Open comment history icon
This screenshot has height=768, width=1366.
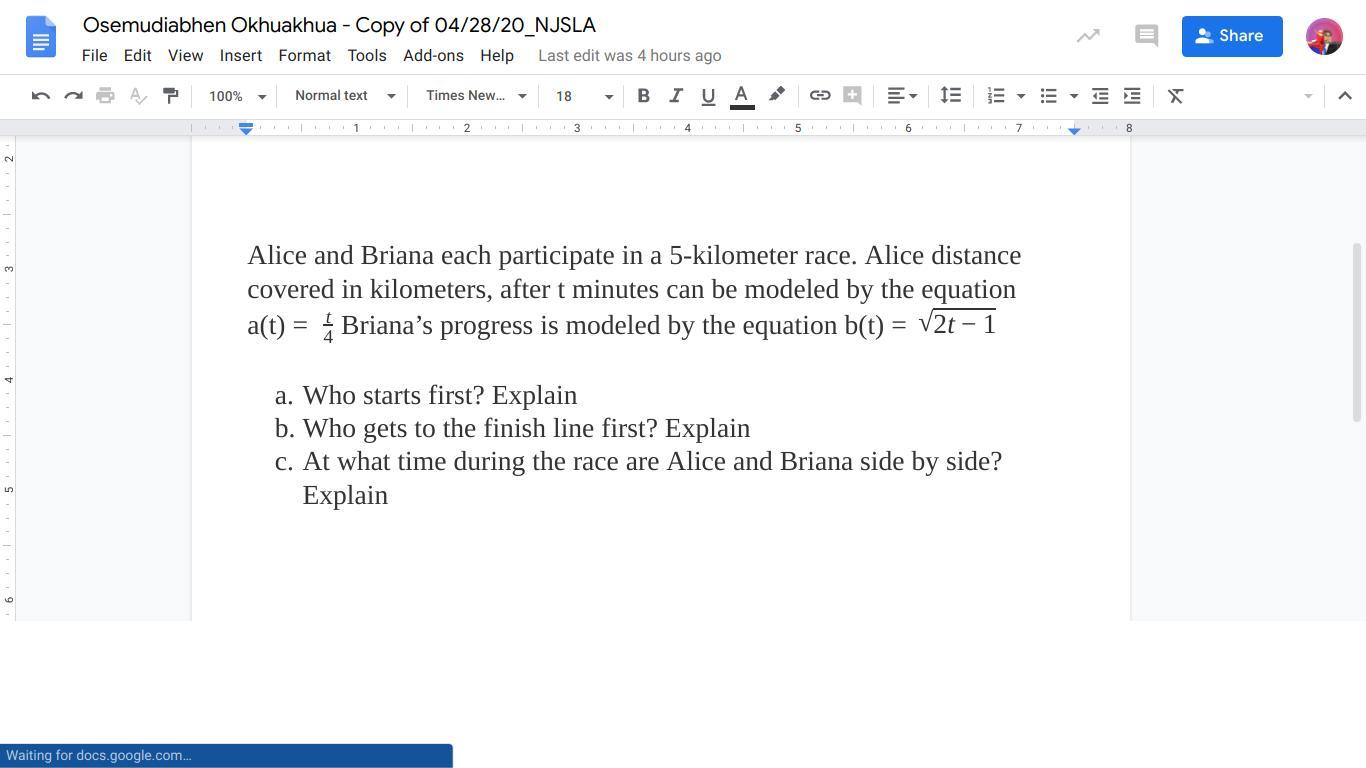pyautogui.click(x=1146, y=36)
